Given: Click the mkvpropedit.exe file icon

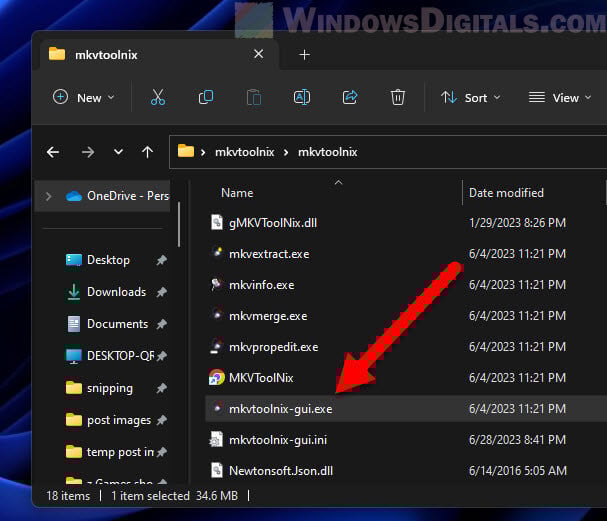Looking at the screenshot, I should pos(216,346).
